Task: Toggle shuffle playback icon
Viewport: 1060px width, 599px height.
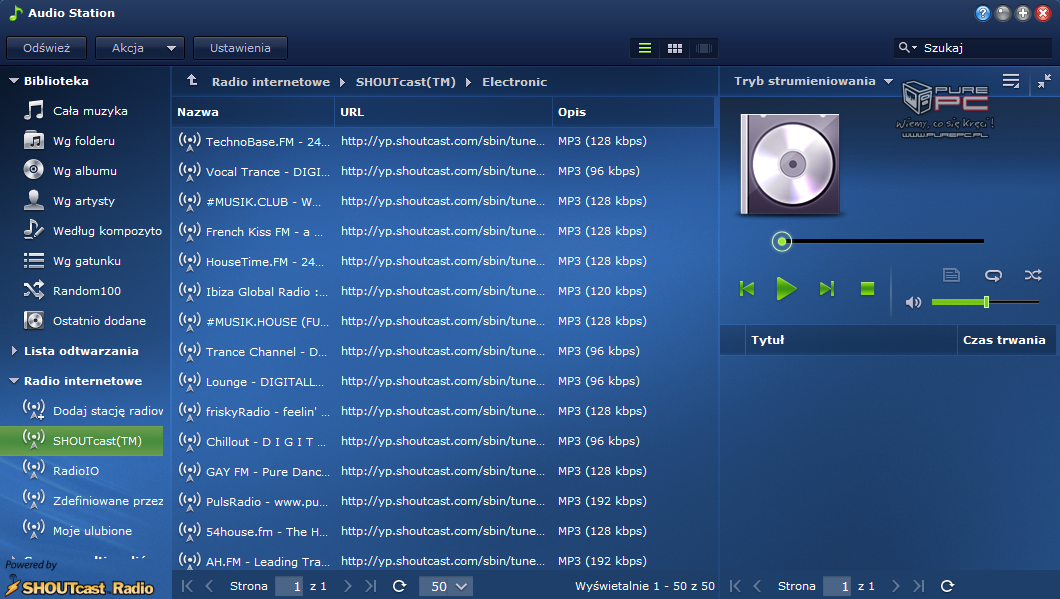Action: tap(1033, 275)
